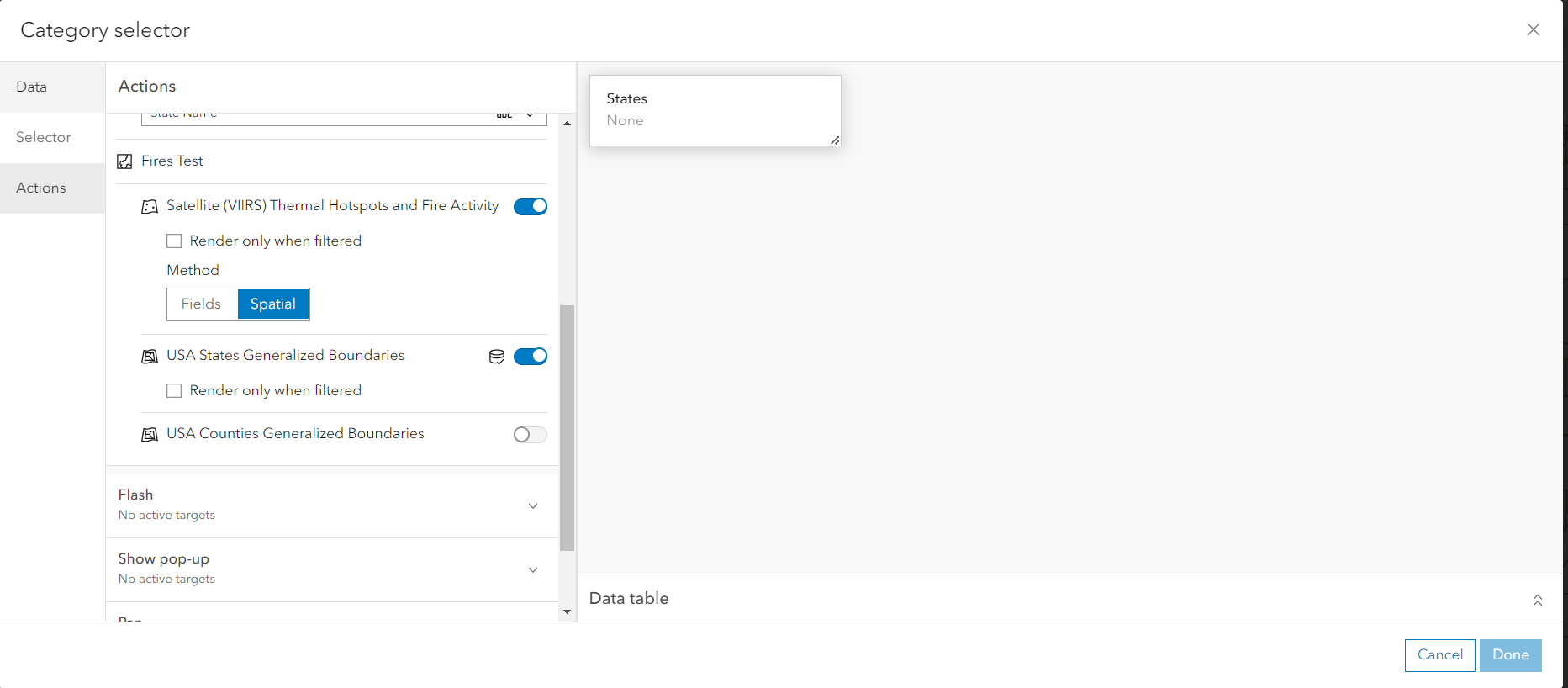Expand the Data table with double-chevron icon
Image resolution: width=1568 pixels, height=688 pixels.
click(x=1537, y=600)
